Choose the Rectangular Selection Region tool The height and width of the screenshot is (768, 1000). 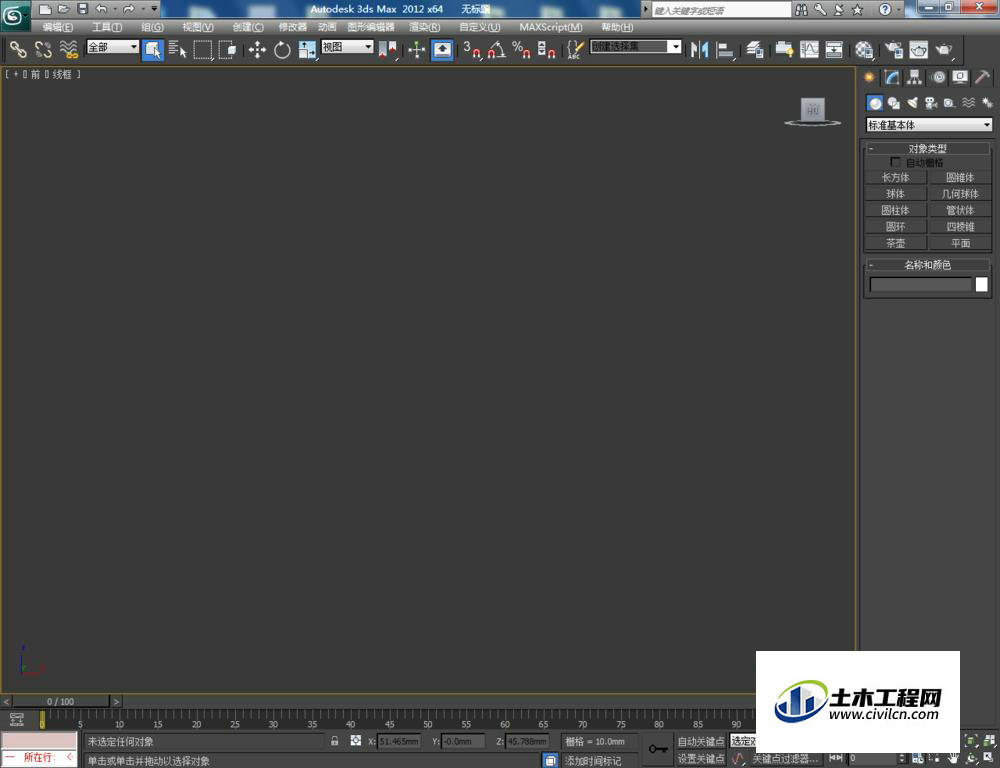(203, 49)
